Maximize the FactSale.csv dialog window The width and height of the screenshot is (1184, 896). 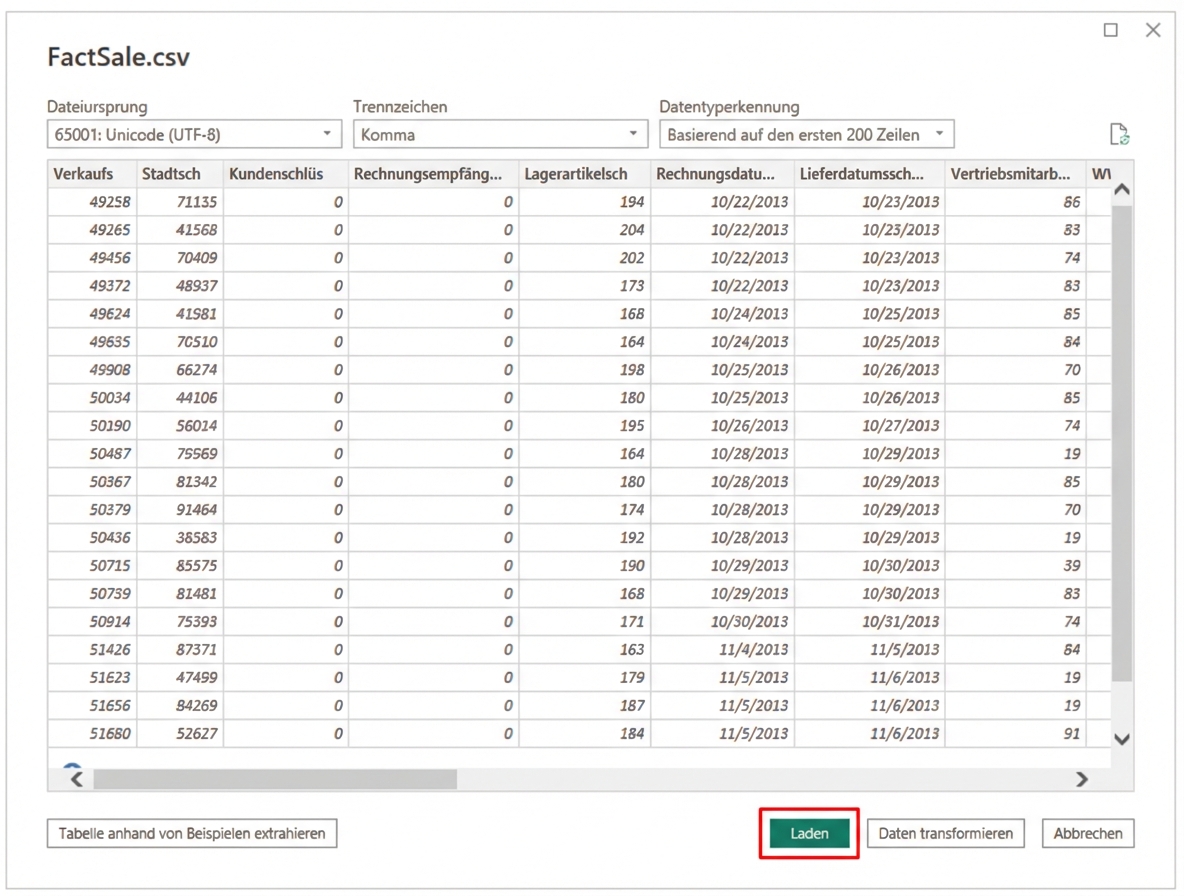coord(1110,30)
